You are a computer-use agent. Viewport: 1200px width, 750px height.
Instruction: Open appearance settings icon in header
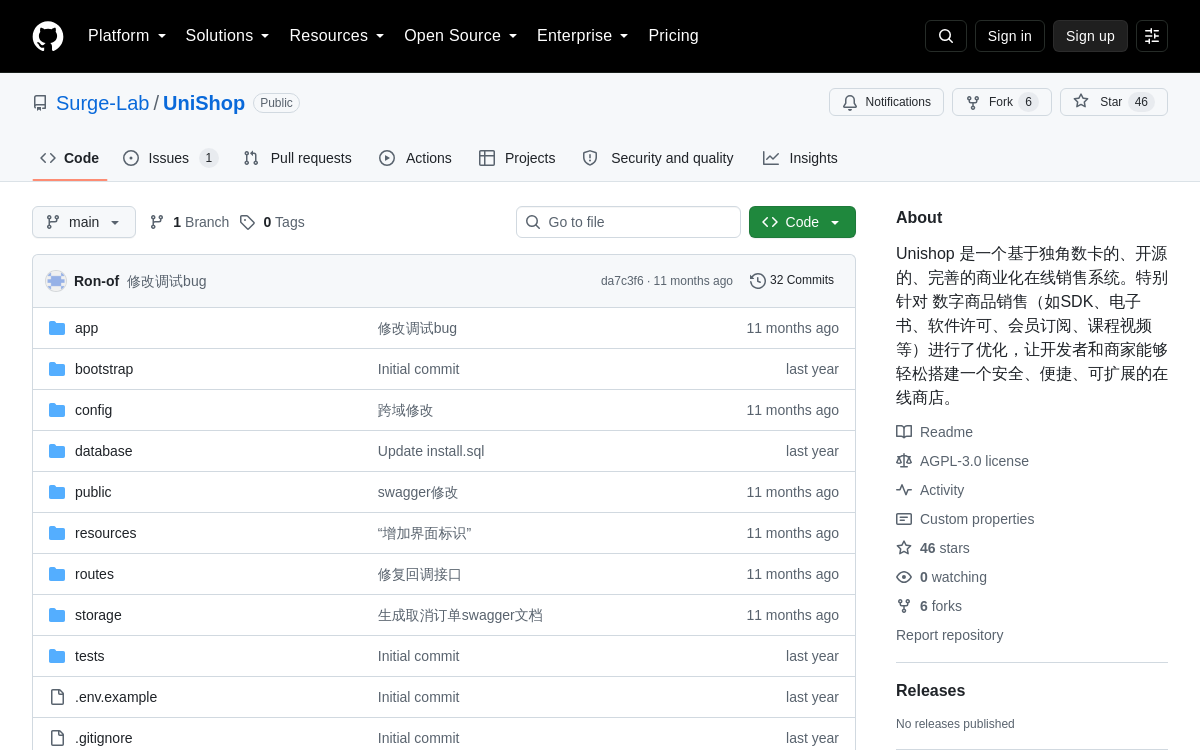tap(1152, 36)
